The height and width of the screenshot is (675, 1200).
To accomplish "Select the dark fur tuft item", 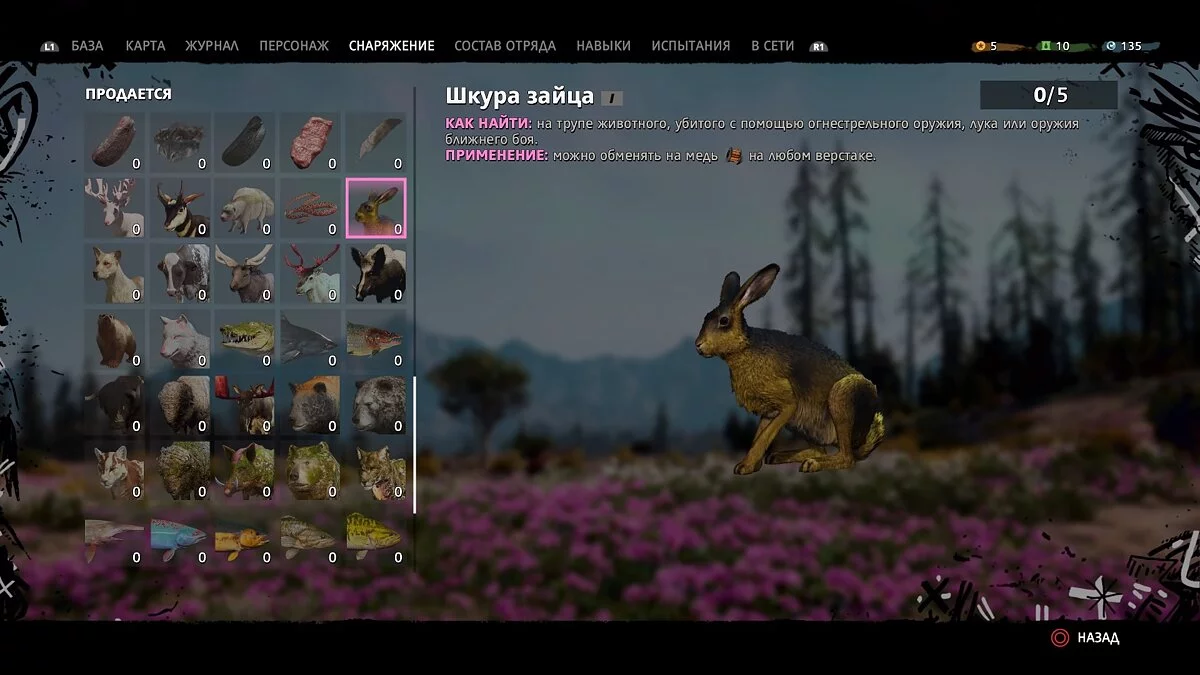I will (180, 142).
